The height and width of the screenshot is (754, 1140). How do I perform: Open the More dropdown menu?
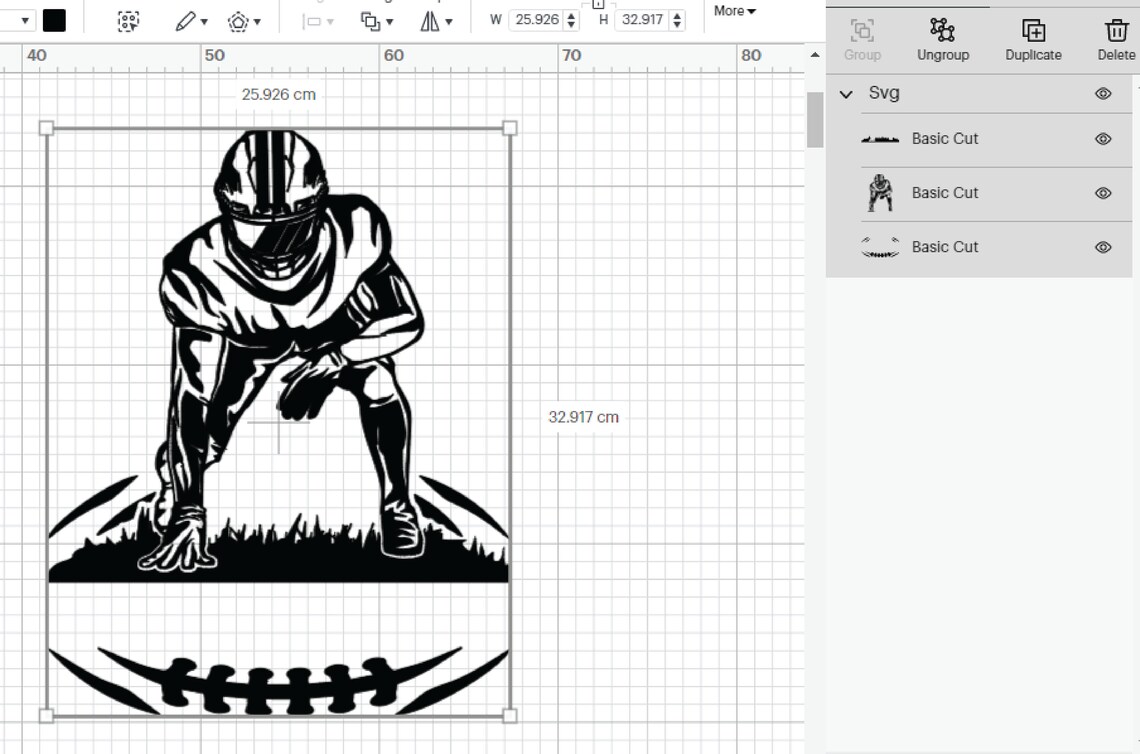(734, 11)
